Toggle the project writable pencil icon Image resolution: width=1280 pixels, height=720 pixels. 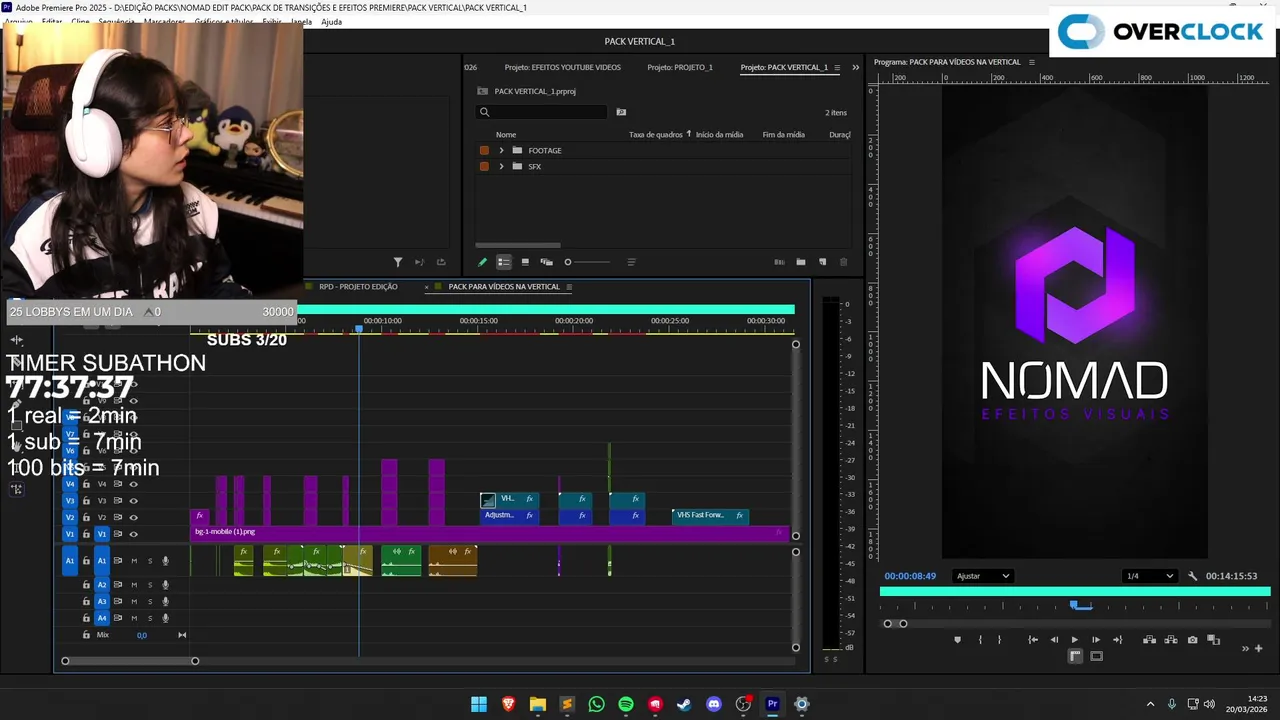click(x=482, y=262)
